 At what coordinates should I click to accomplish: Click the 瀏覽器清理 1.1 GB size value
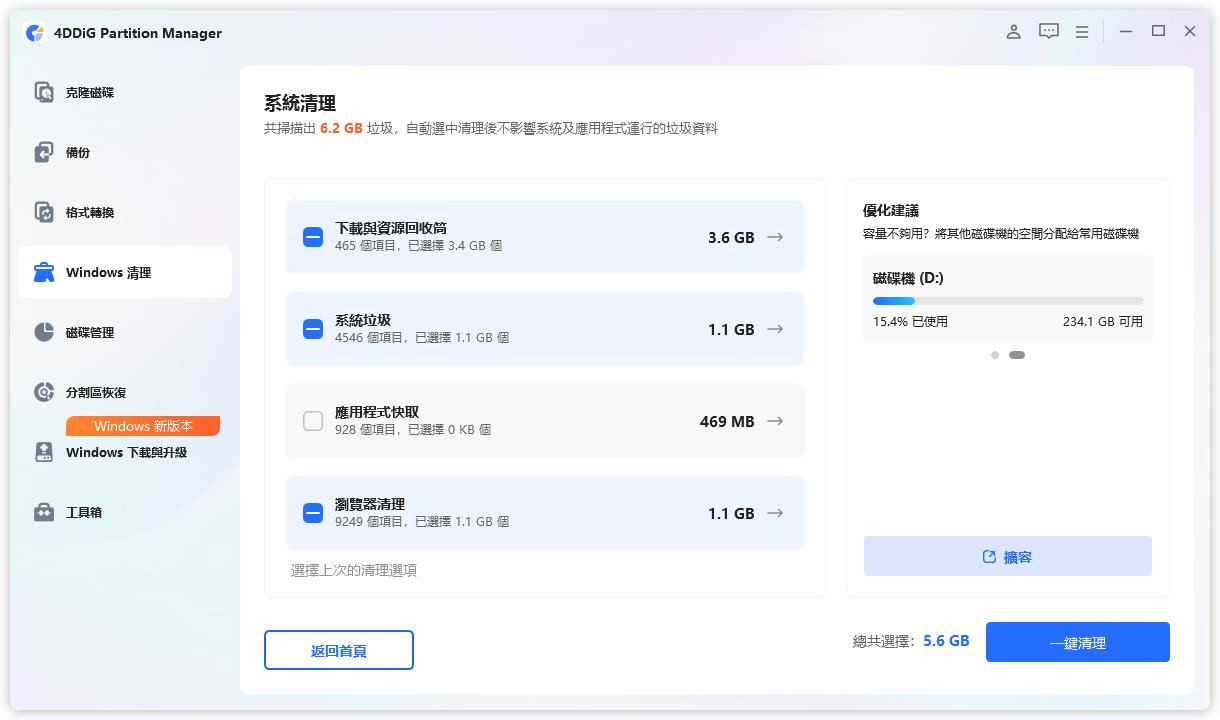pyautogui.click(x=731, y=514)
